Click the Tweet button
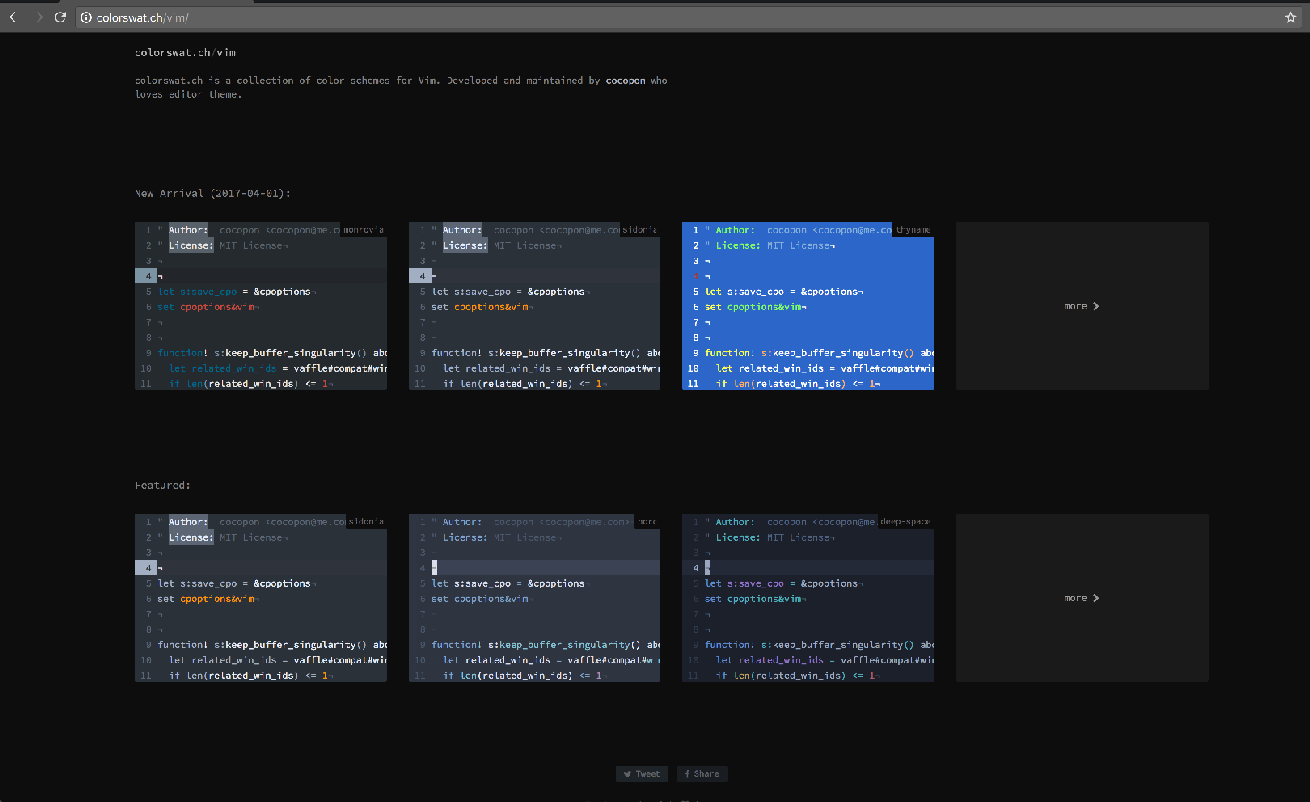This screenshot has height=802, width=1310. [641, 774]
